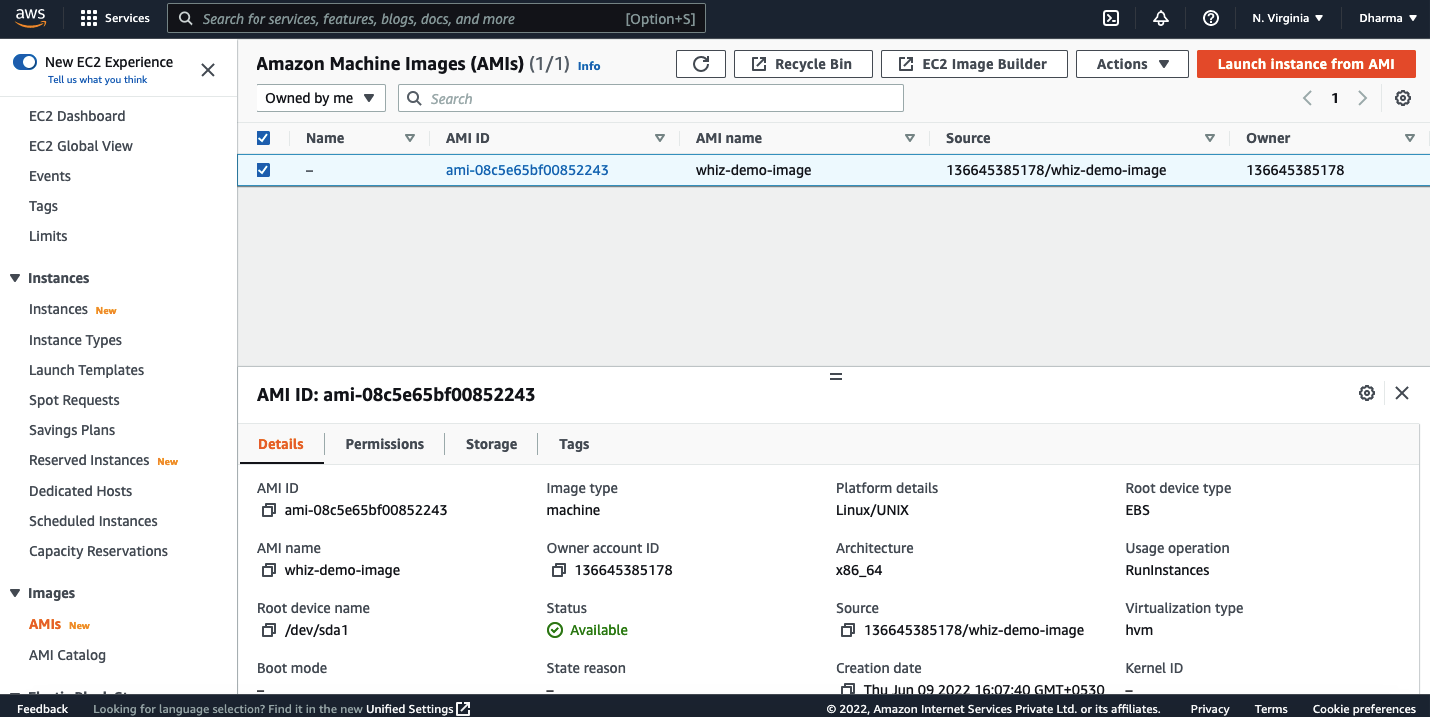Copy the AMI name whiz-demo-image

tap(268, 570)
